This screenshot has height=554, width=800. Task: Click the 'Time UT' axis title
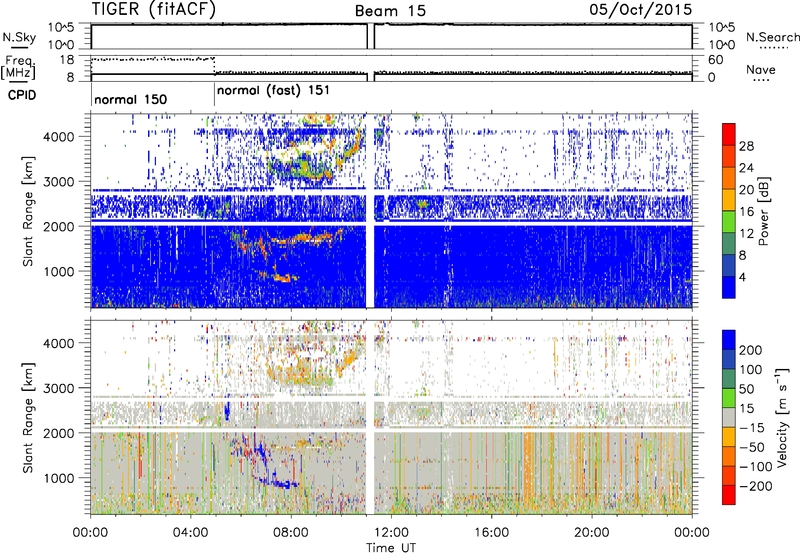391,547
